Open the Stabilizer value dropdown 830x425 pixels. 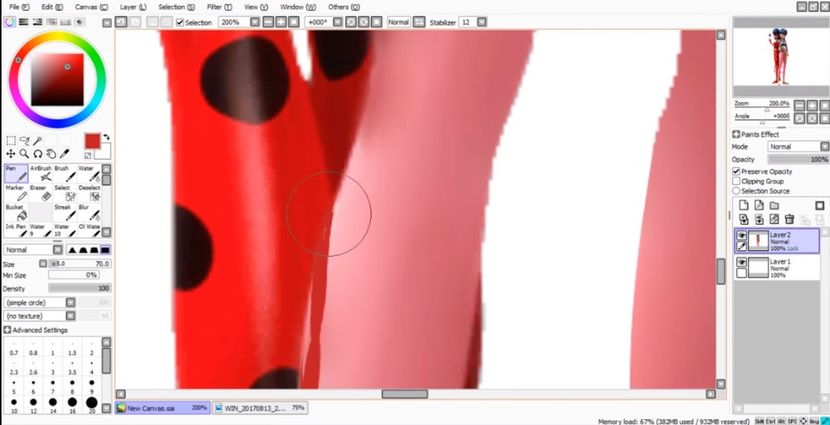click(481, 22)
